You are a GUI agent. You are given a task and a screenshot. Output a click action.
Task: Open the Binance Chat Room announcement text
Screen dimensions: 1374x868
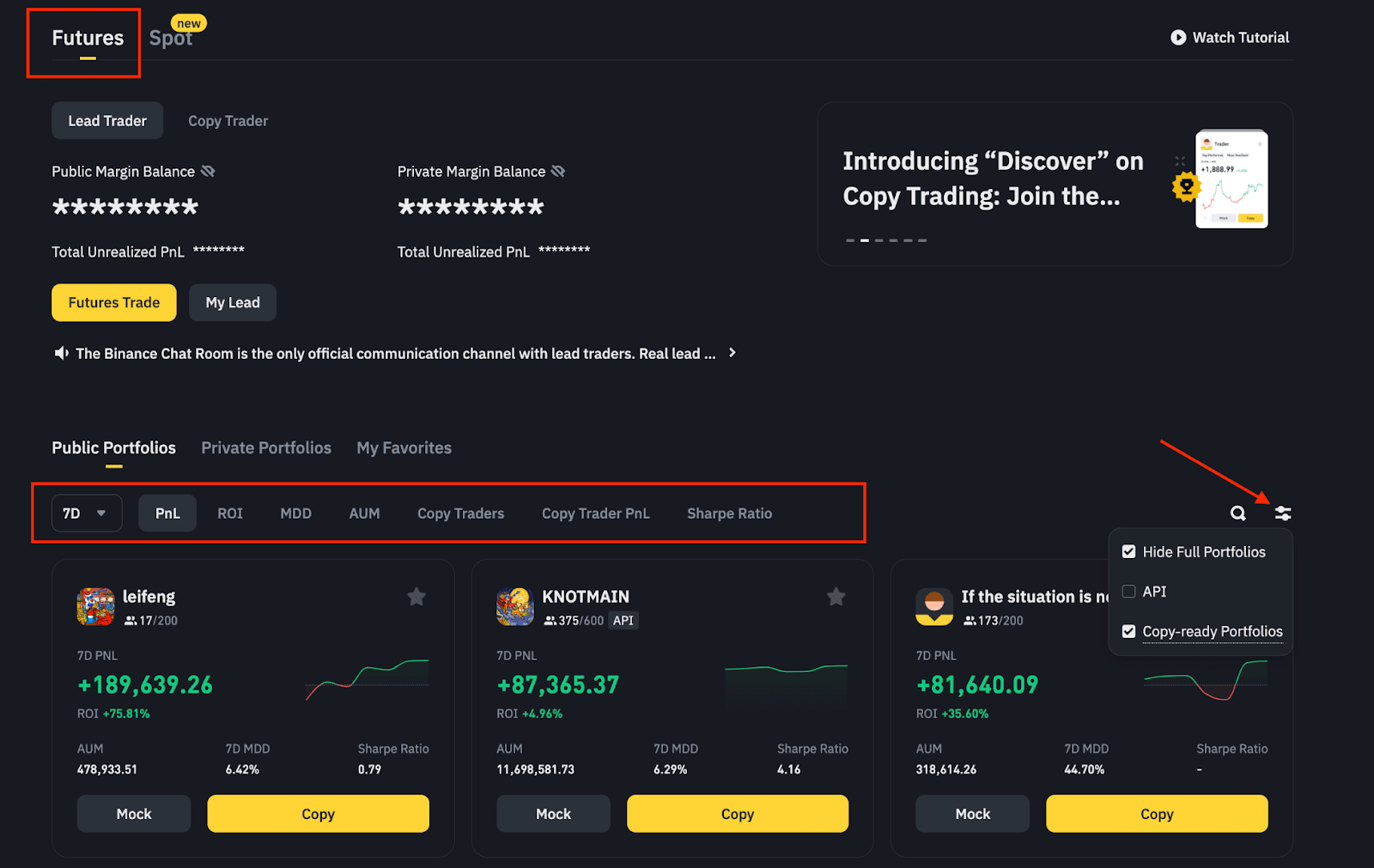coord(396,354)
